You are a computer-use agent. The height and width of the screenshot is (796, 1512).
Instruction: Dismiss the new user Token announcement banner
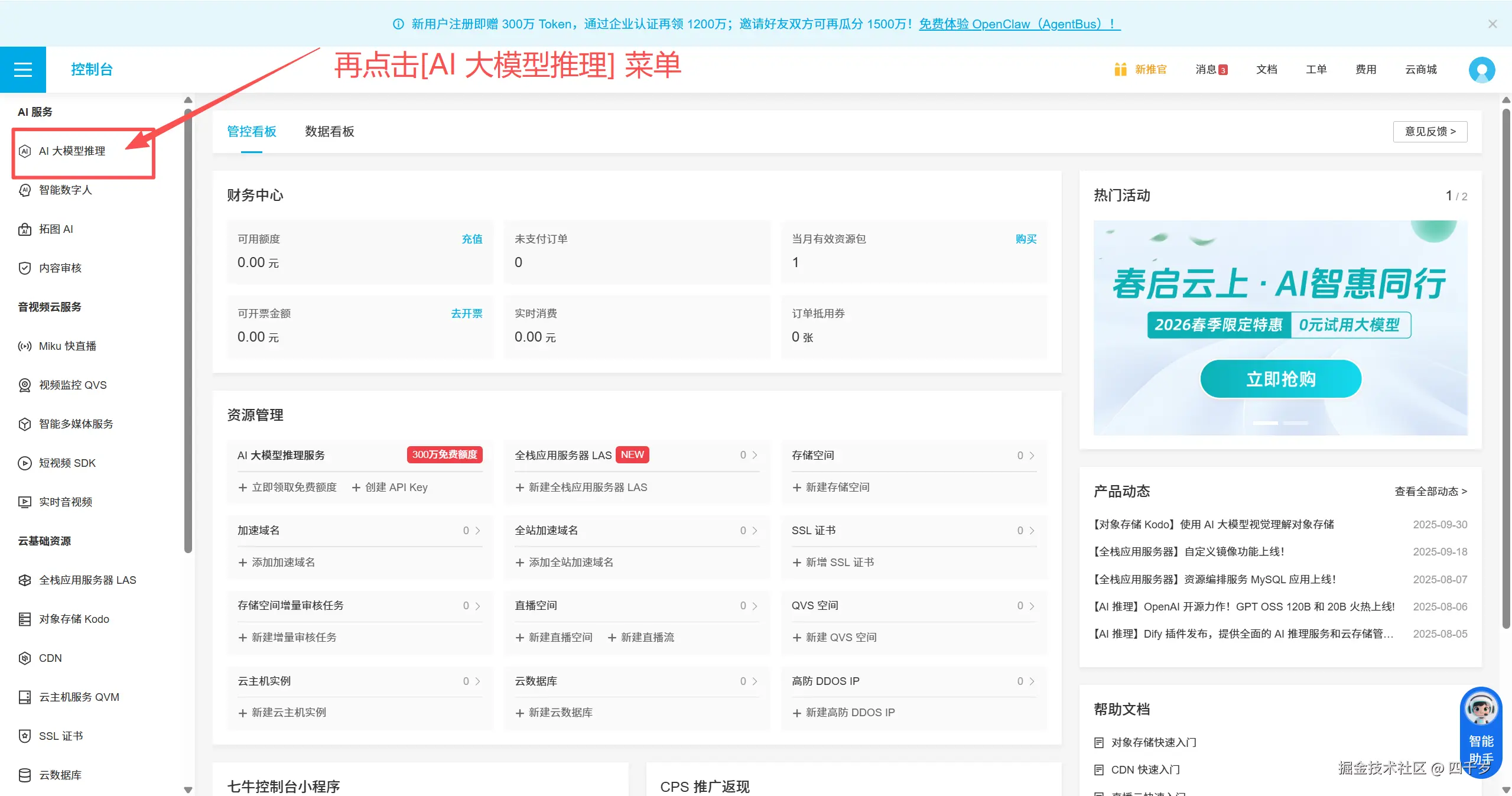point(1493,24)
